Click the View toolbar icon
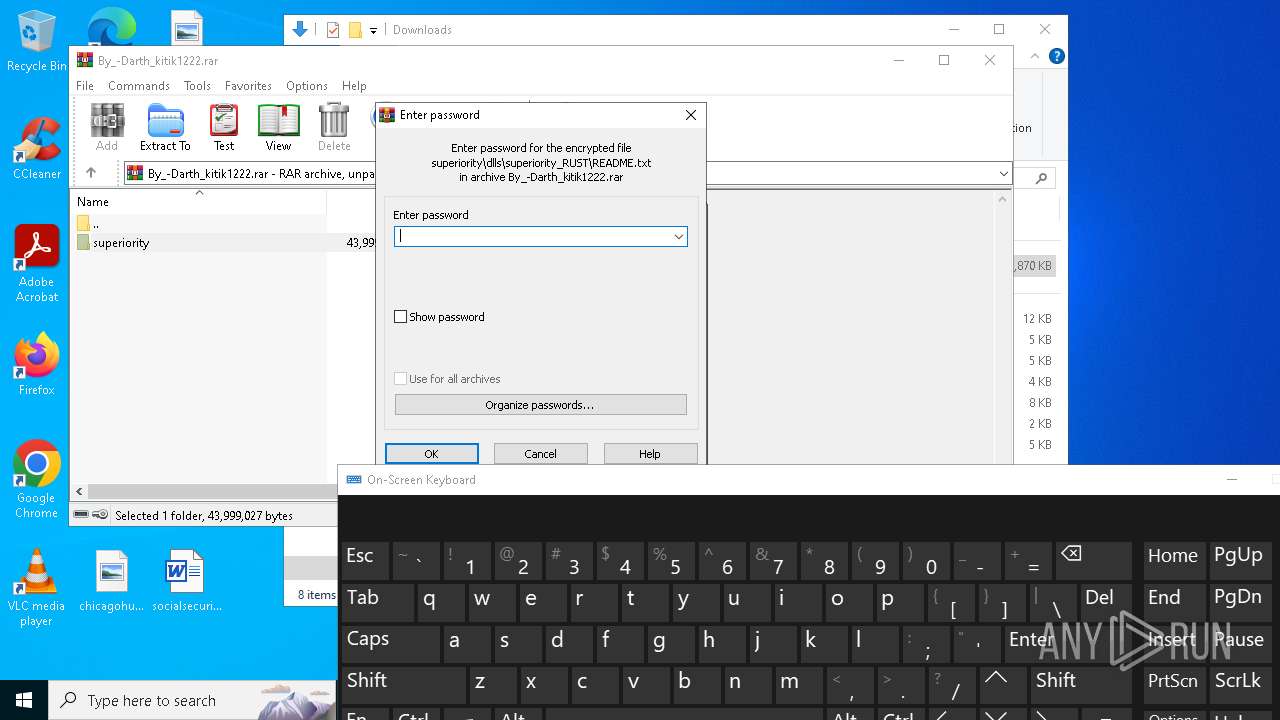 (278, 127)
